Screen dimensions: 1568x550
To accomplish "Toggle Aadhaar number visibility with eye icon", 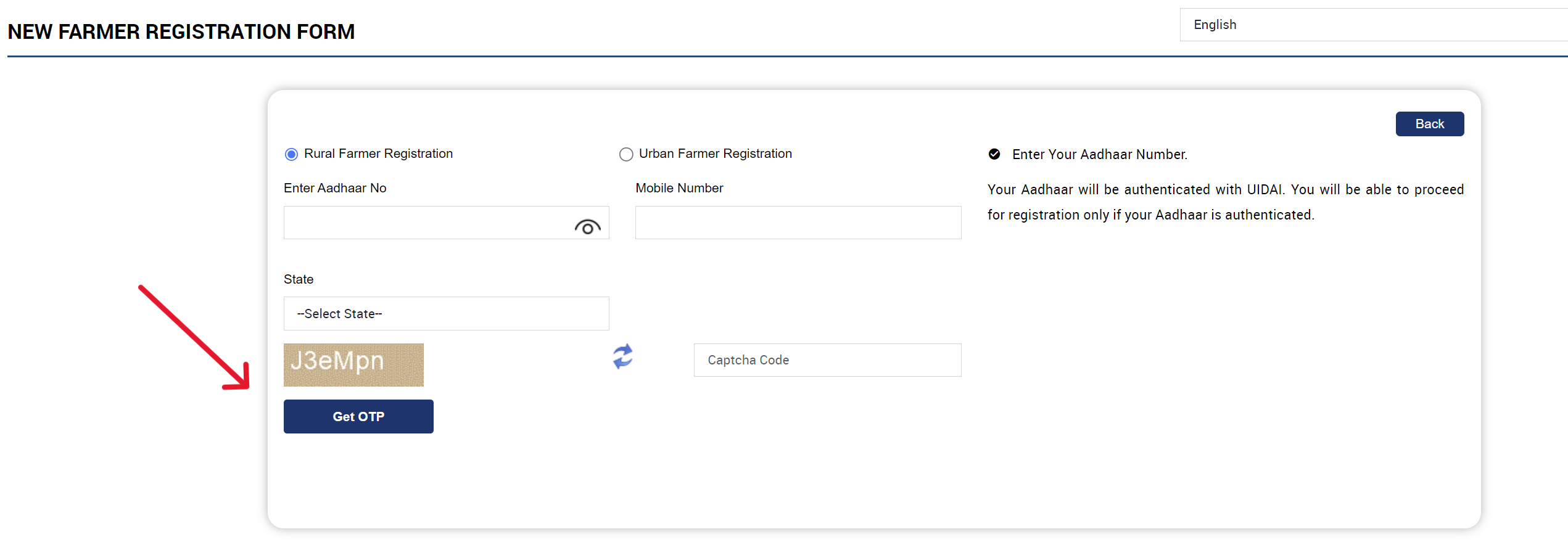I will [x=587, y=228].
